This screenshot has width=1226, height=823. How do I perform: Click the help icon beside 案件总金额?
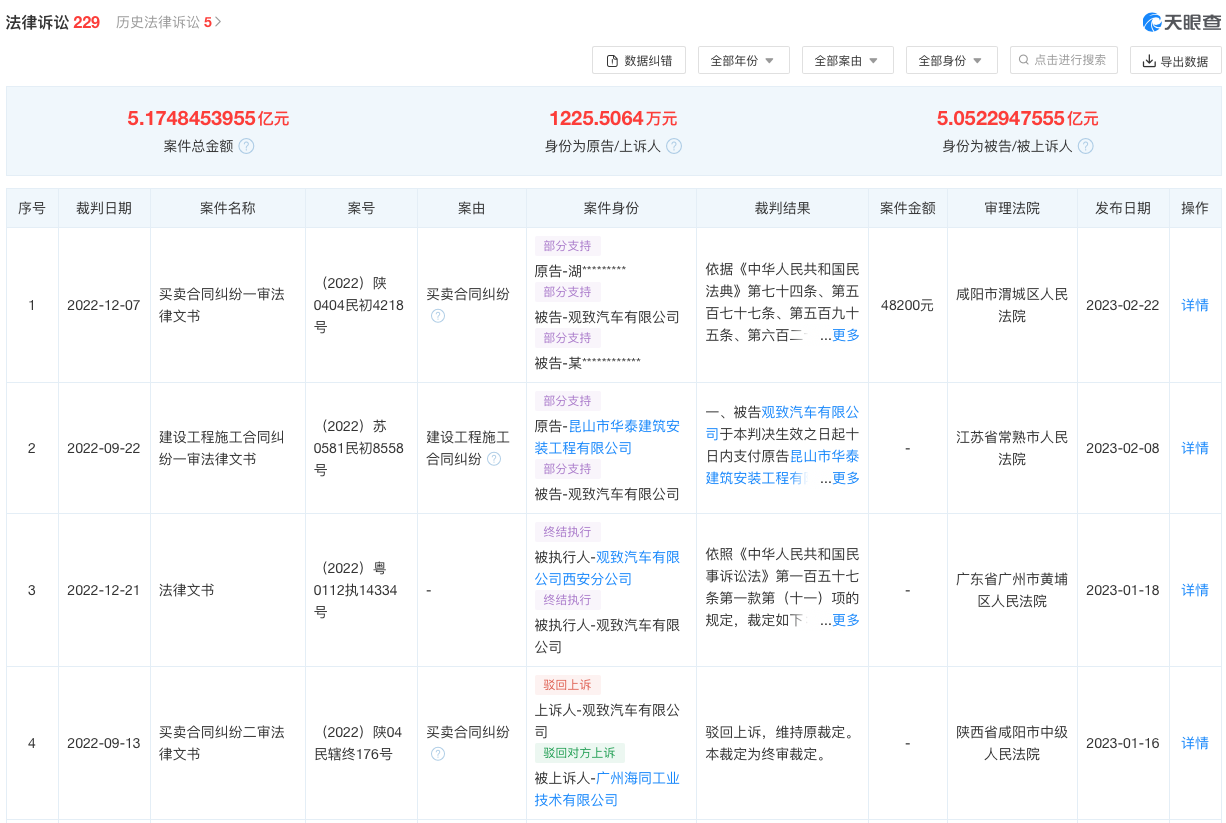click(x=246, y=146)
